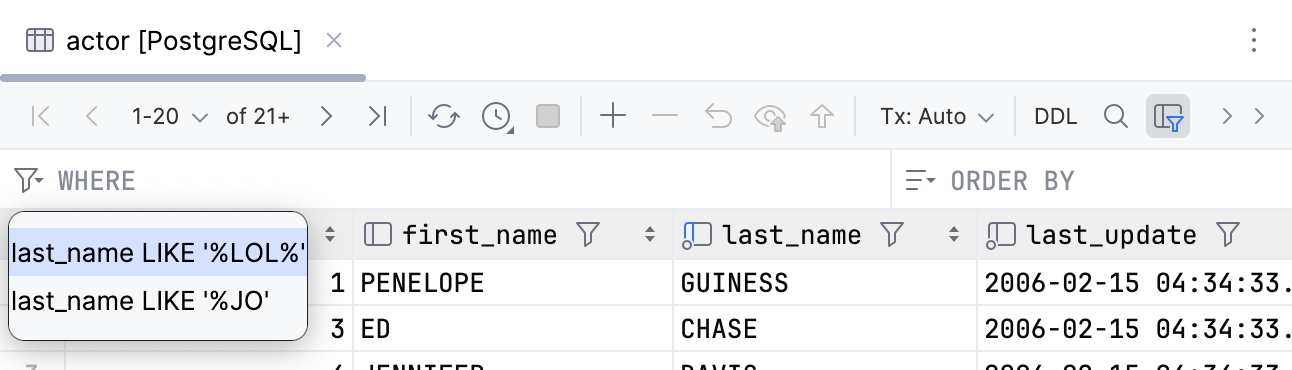The width and height of the screenshot is (1292, 370).
Task: Select the last_update cell in PENELOPE's row
Action: (1135, 283)
